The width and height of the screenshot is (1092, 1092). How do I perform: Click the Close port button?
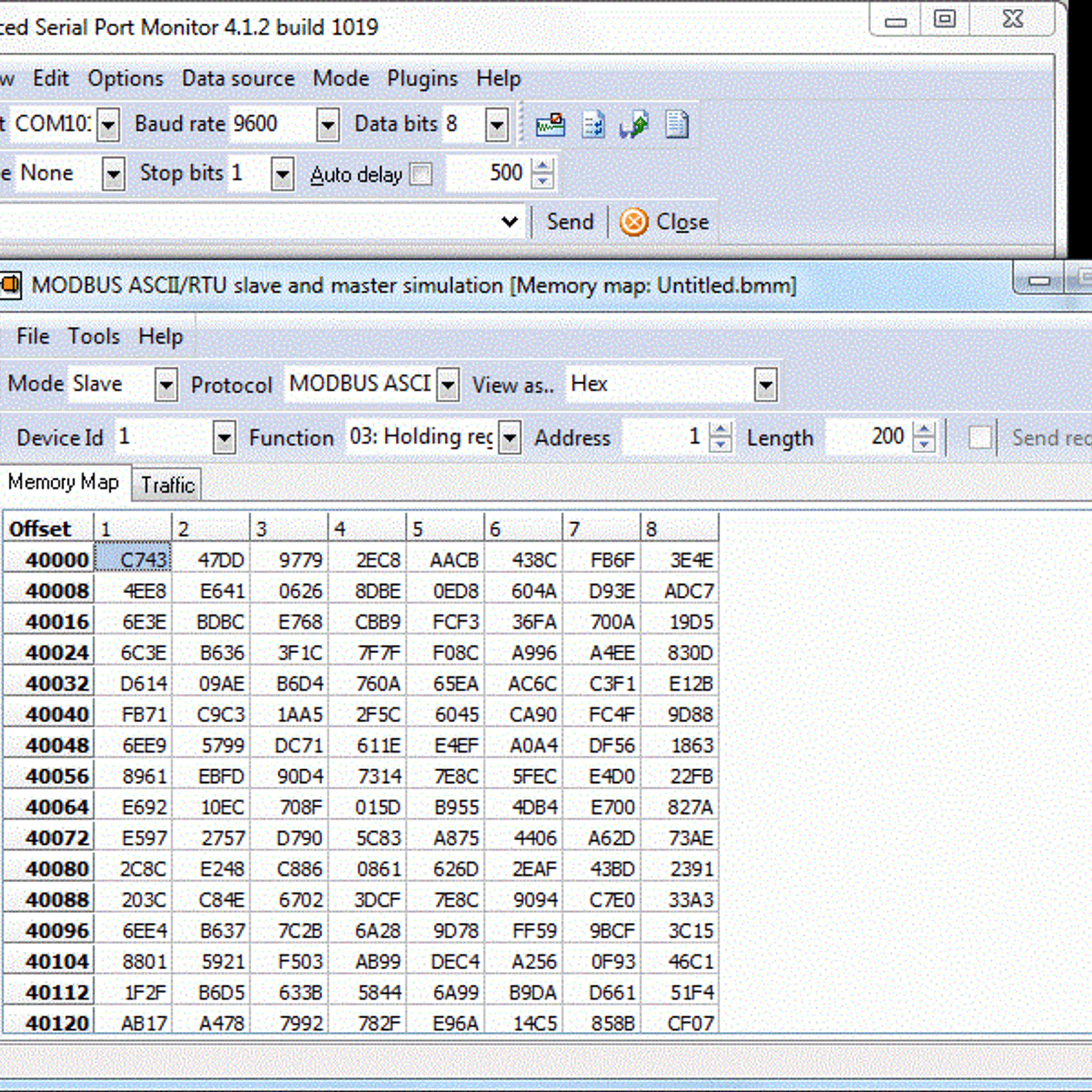click(x=665, y=222)
